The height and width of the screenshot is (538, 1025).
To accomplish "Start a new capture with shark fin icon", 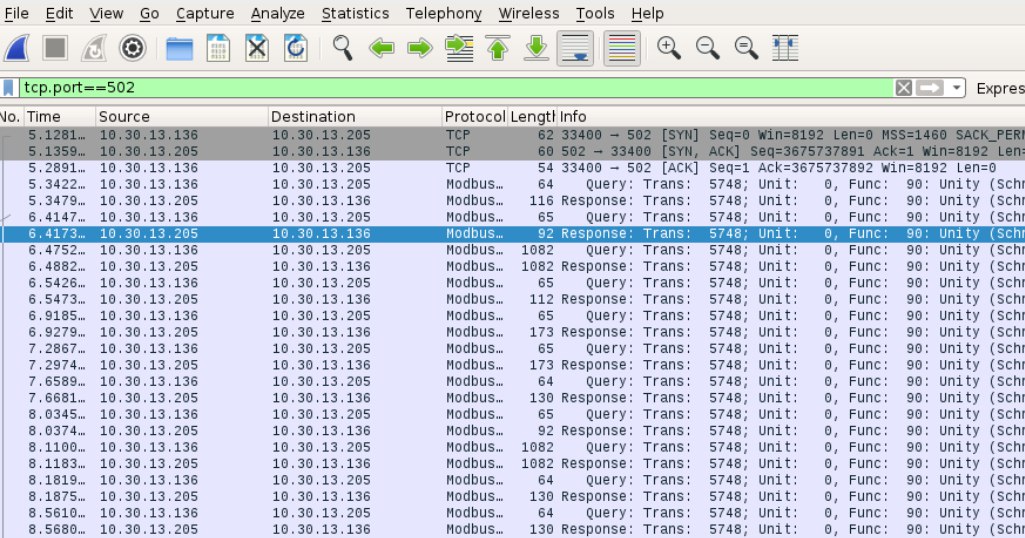I will [17, 48].
